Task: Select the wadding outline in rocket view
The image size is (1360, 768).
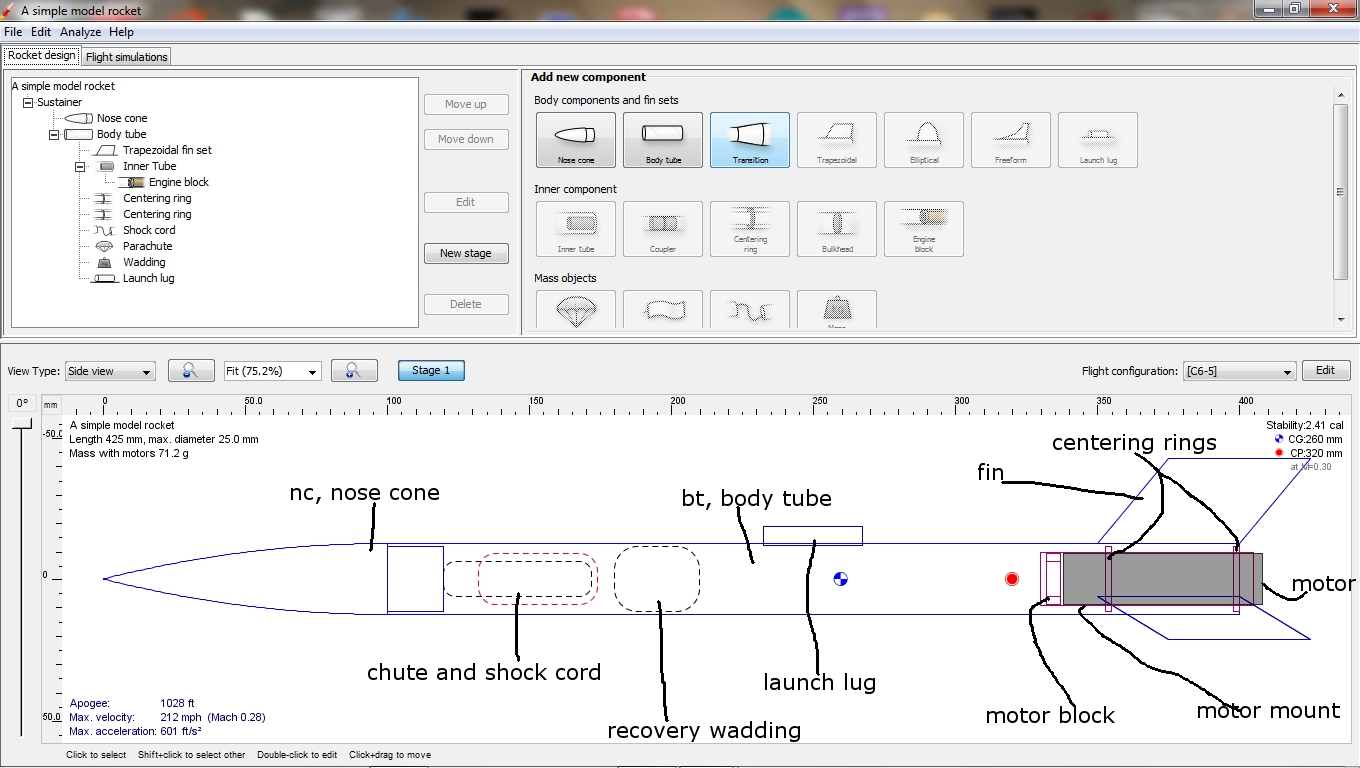Action: click(x=657, y=579)
